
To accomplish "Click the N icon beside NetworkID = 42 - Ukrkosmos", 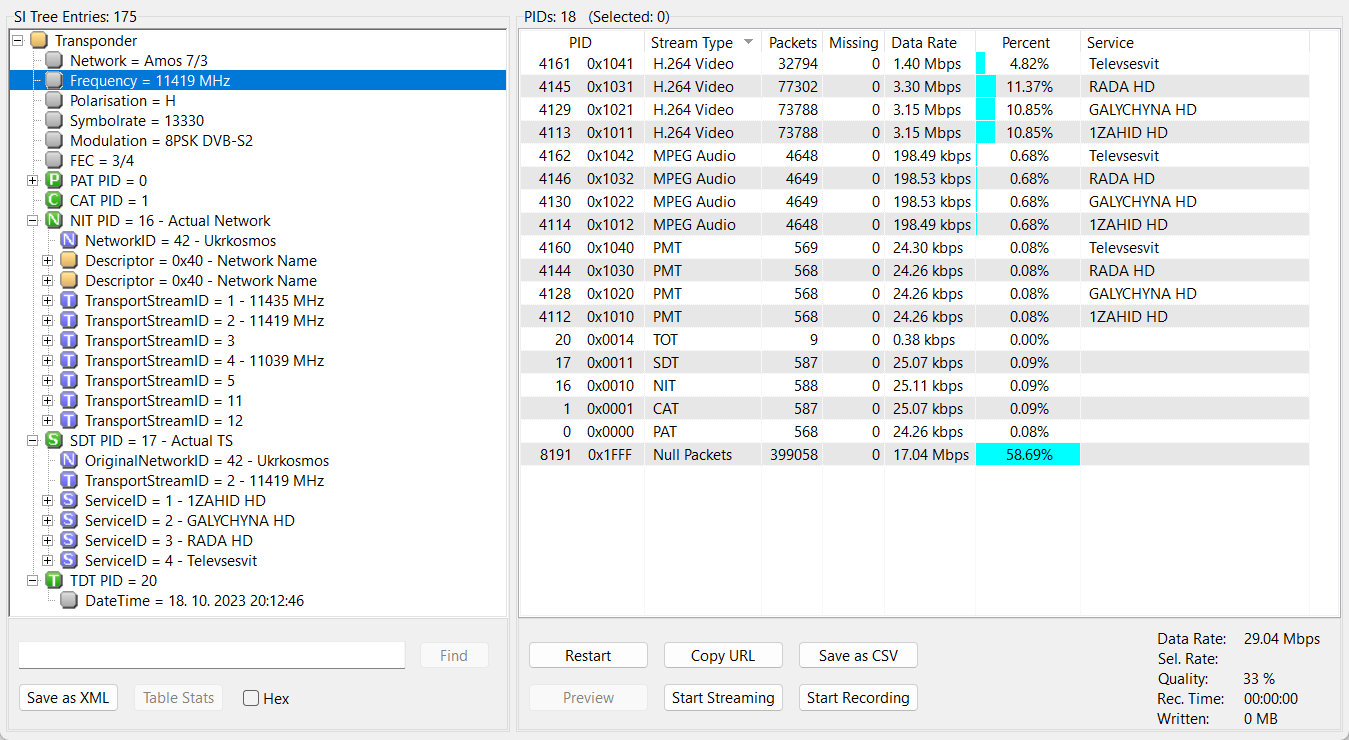I will 69,241.
